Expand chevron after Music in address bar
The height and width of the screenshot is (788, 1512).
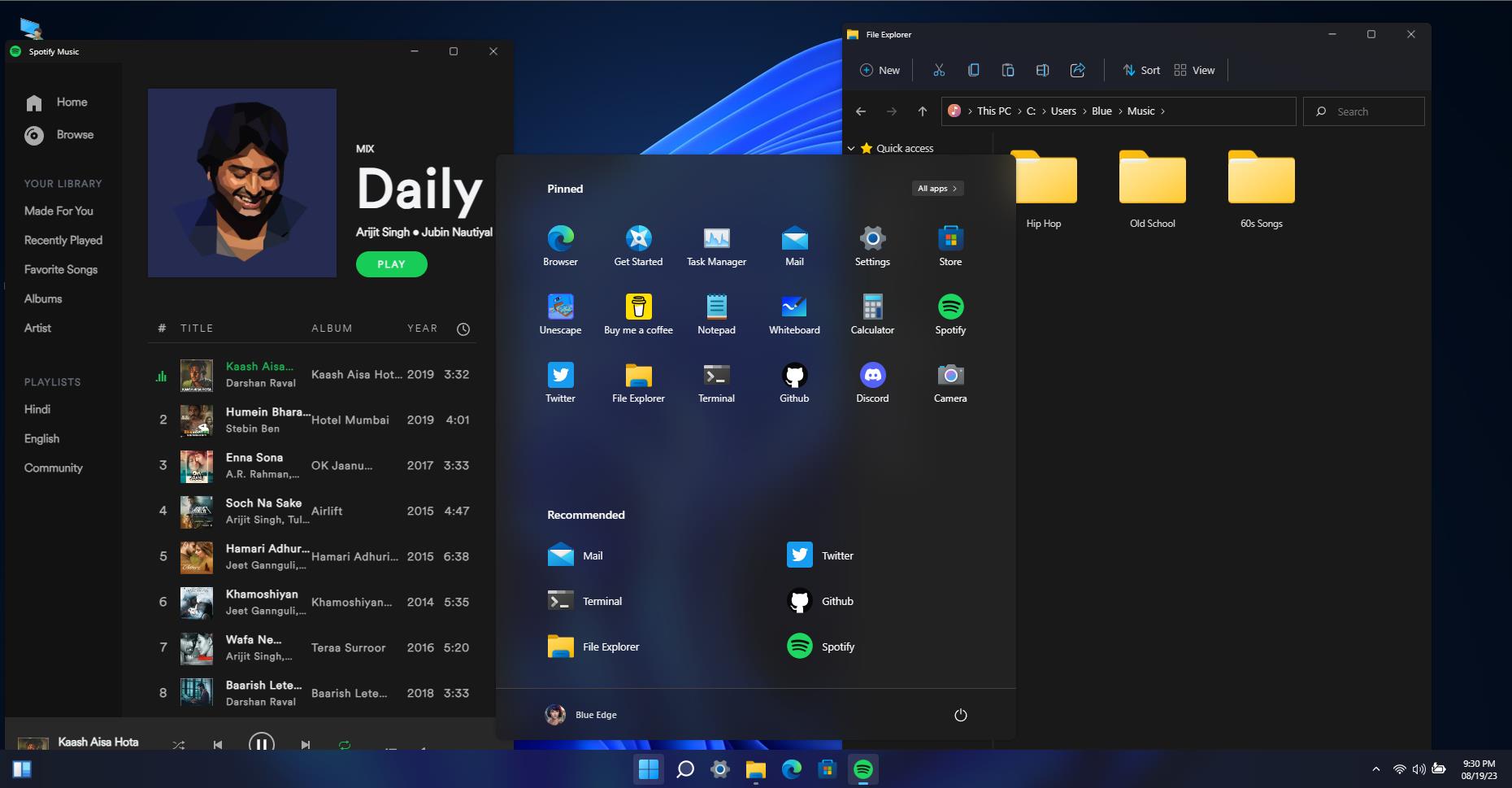tap(1162, 111)
